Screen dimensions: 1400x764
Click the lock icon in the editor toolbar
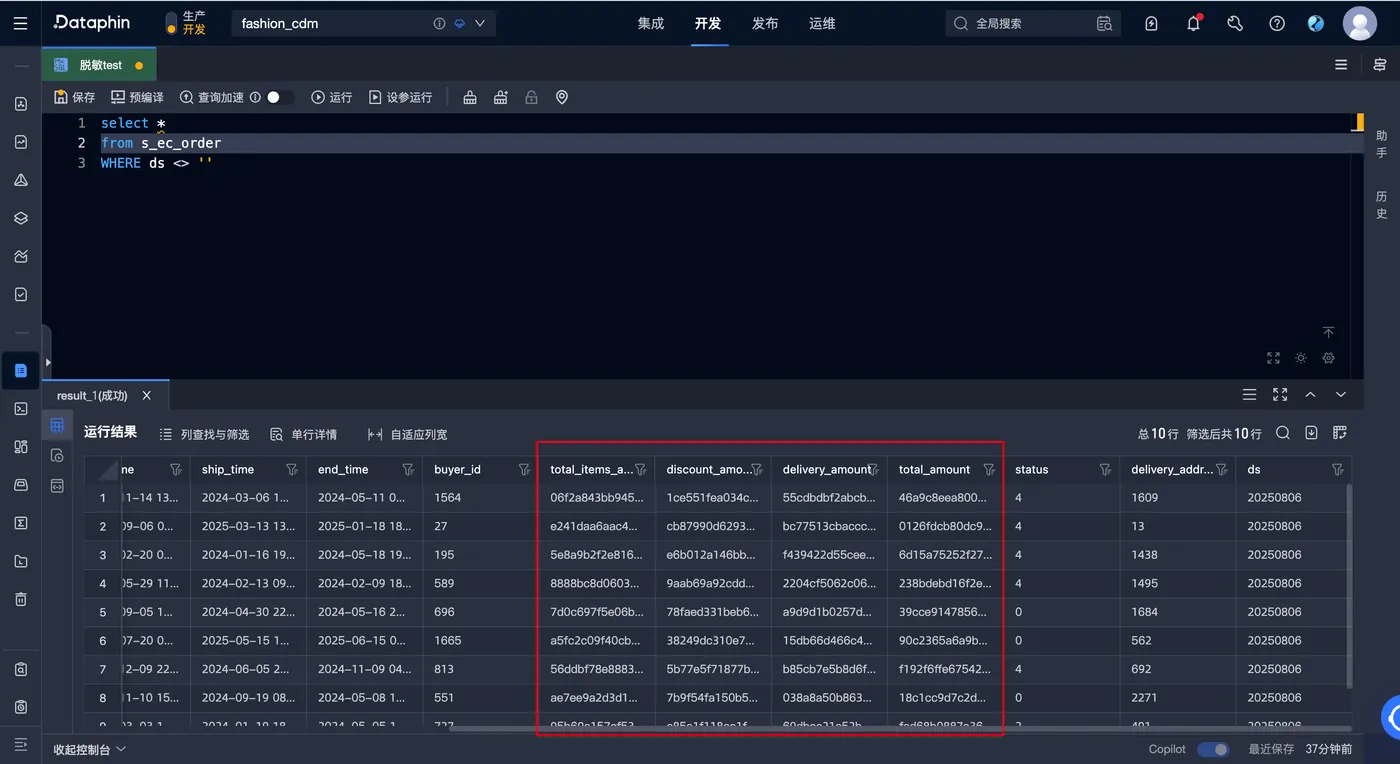click(x=531, y=97)
